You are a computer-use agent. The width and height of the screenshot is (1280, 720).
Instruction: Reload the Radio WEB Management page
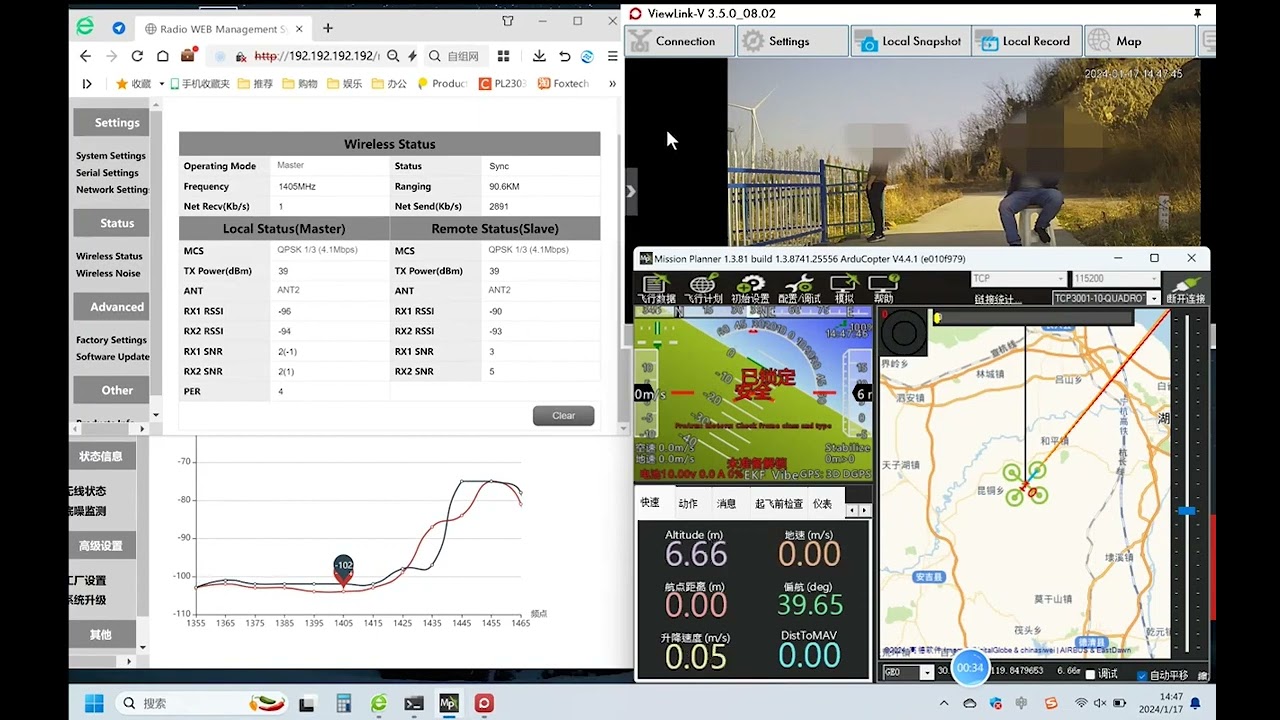coord(137,56)
